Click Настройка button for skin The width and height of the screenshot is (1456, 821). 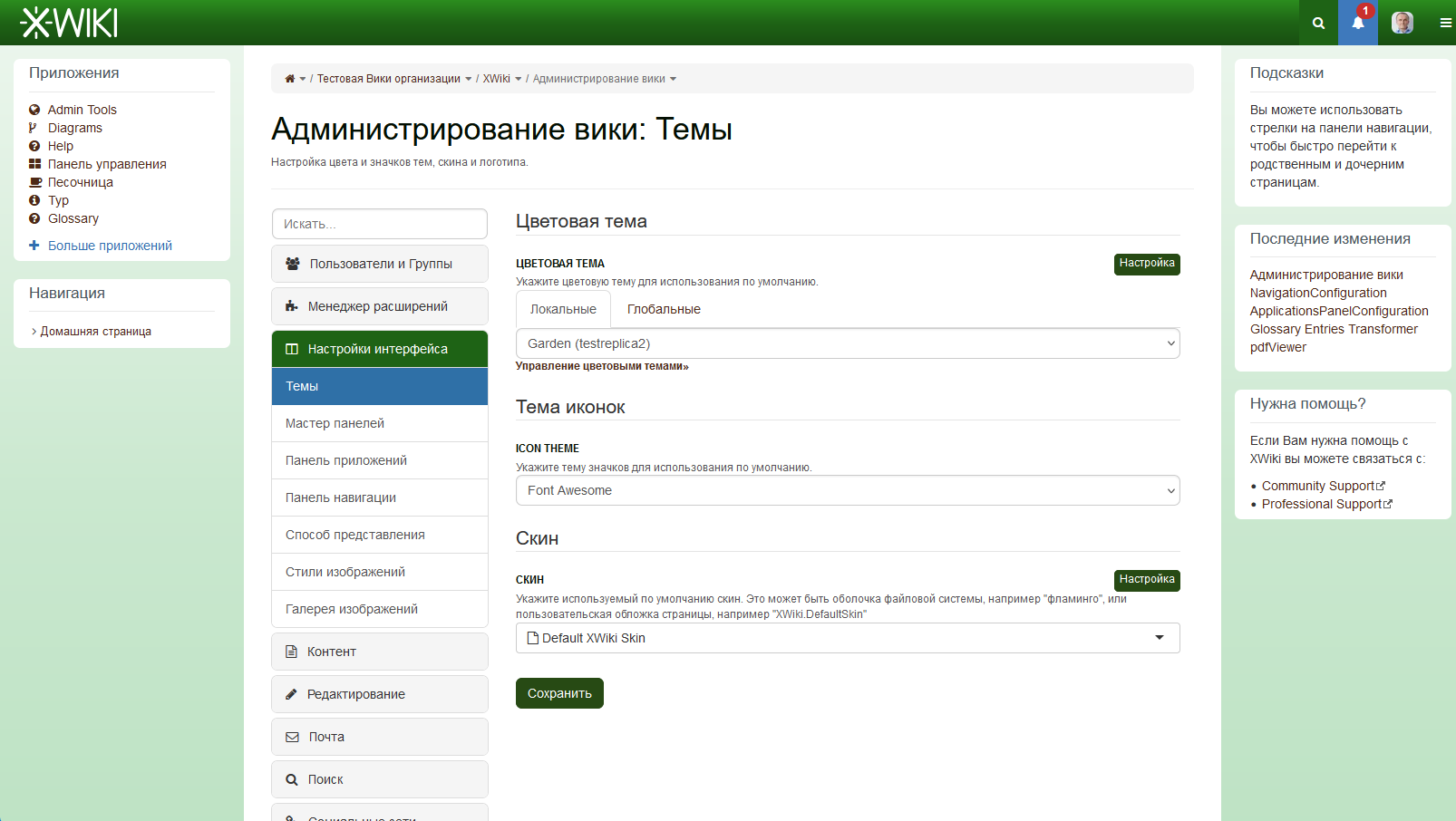click(x=1147, y=580)
